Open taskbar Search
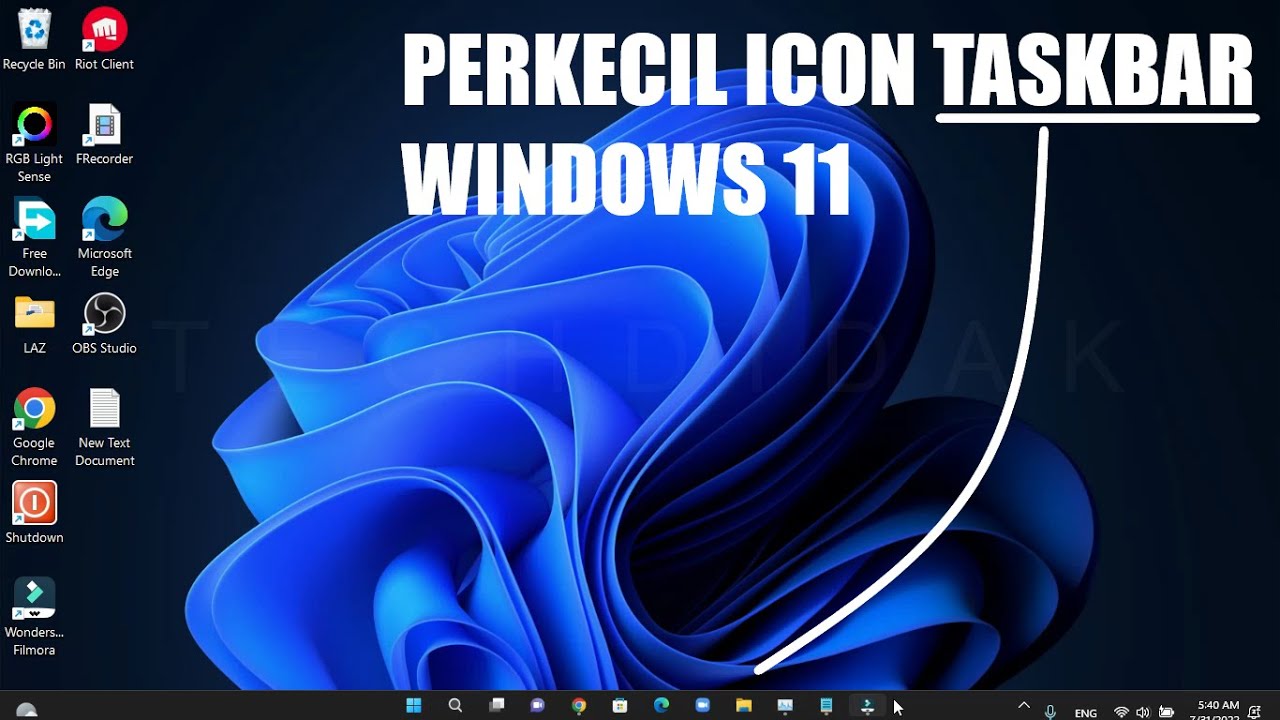Image resolution: width=1280 pixels, height=720 pixels. click(455, 706)
